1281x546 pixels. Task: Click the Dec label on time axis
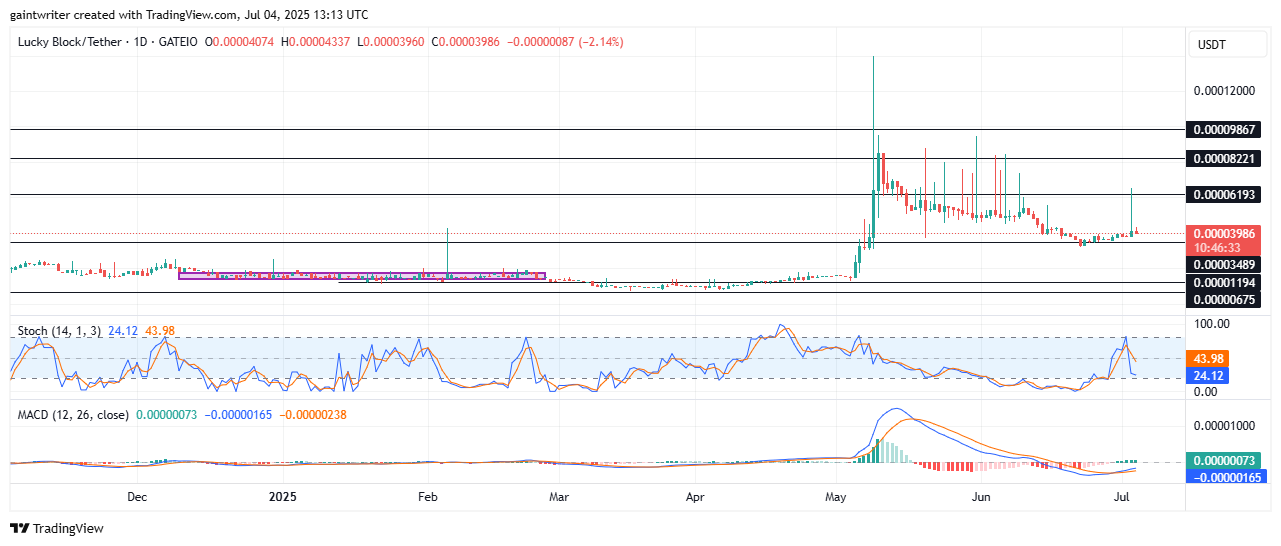[x=138, y=496]
